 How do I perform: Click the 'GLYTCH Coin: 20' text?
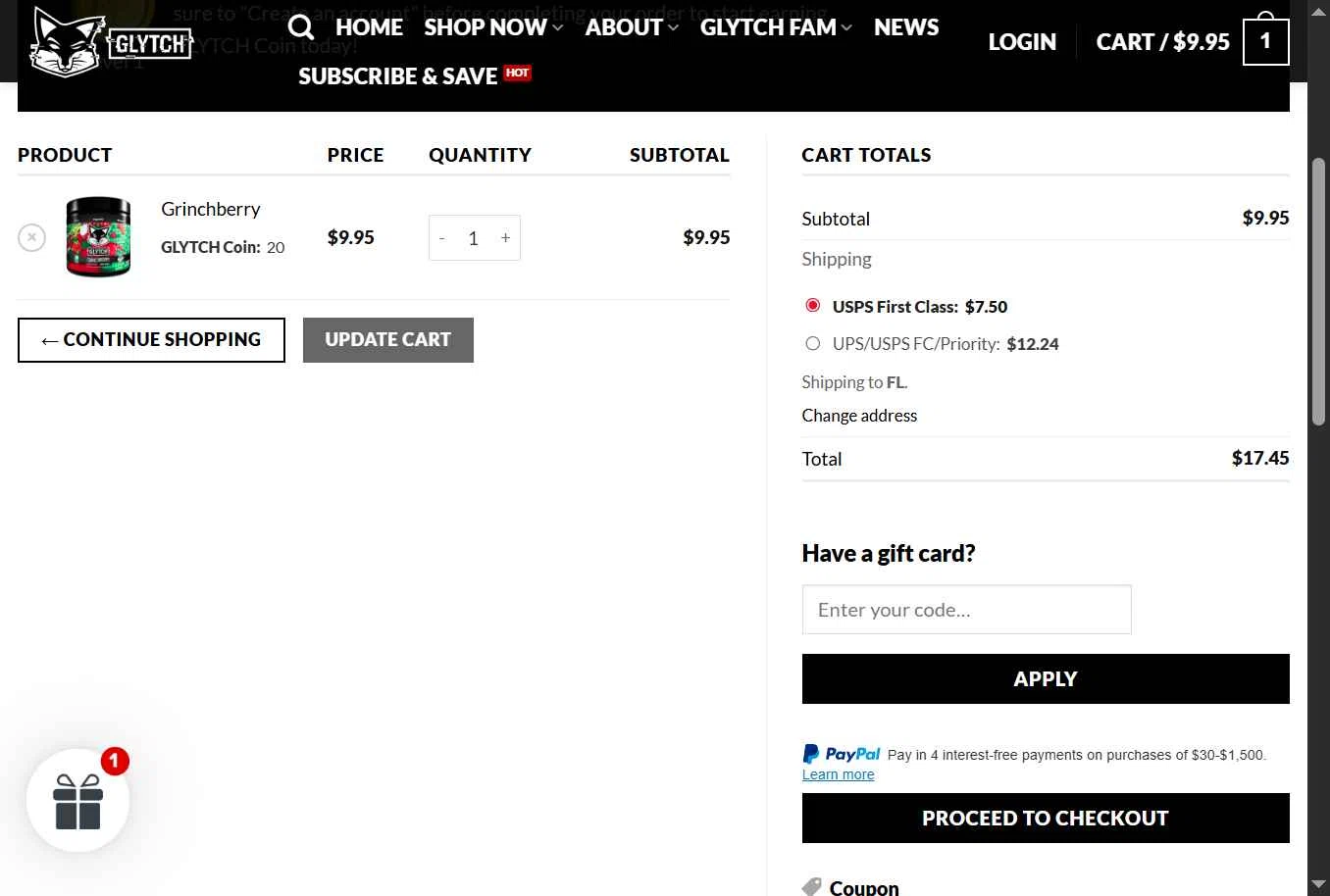[223, 247]
